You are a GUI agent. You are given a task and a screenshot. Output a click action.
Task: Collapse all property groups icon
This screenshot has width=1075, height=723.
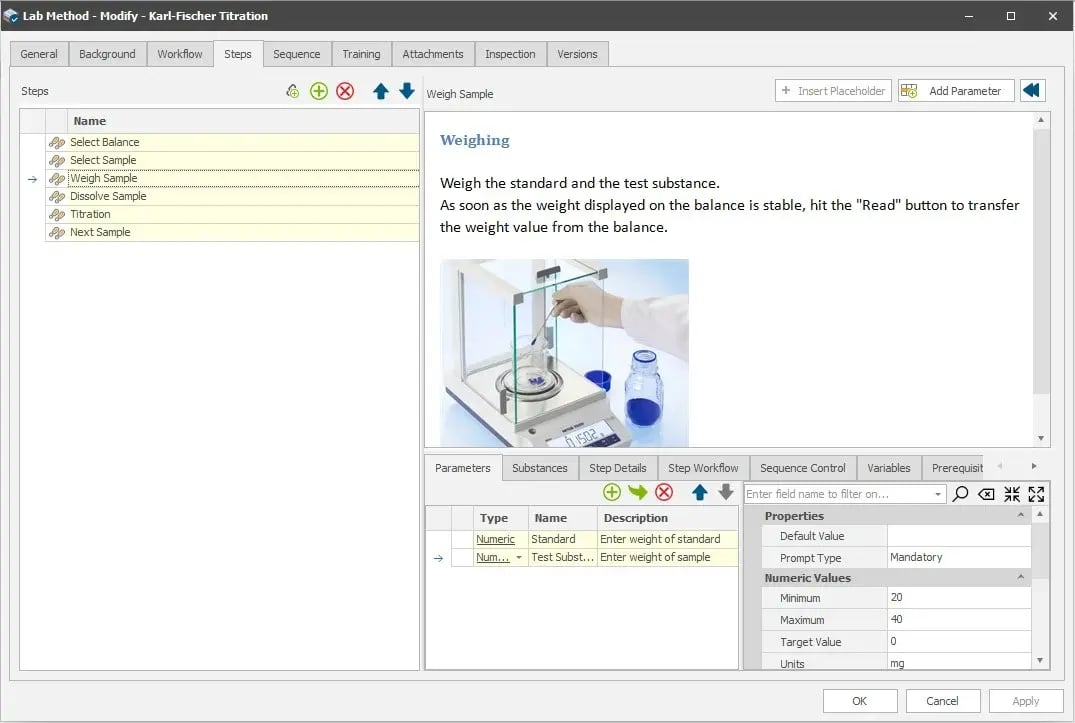(x=1011, y=494)
